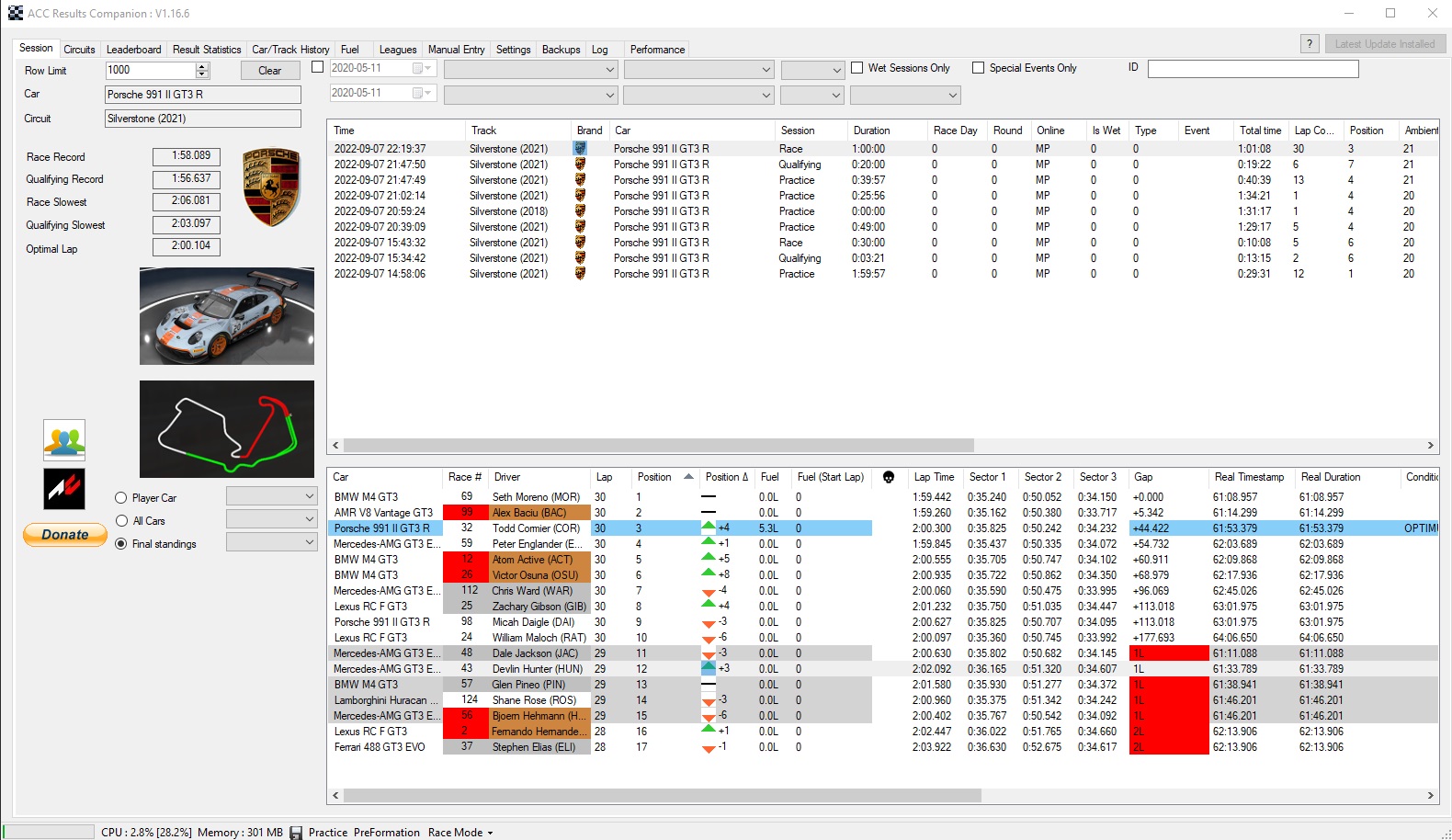Click position arrow in Devlin Hunter row
Screen dimensions: 1452x840
[x=709, y=667]
